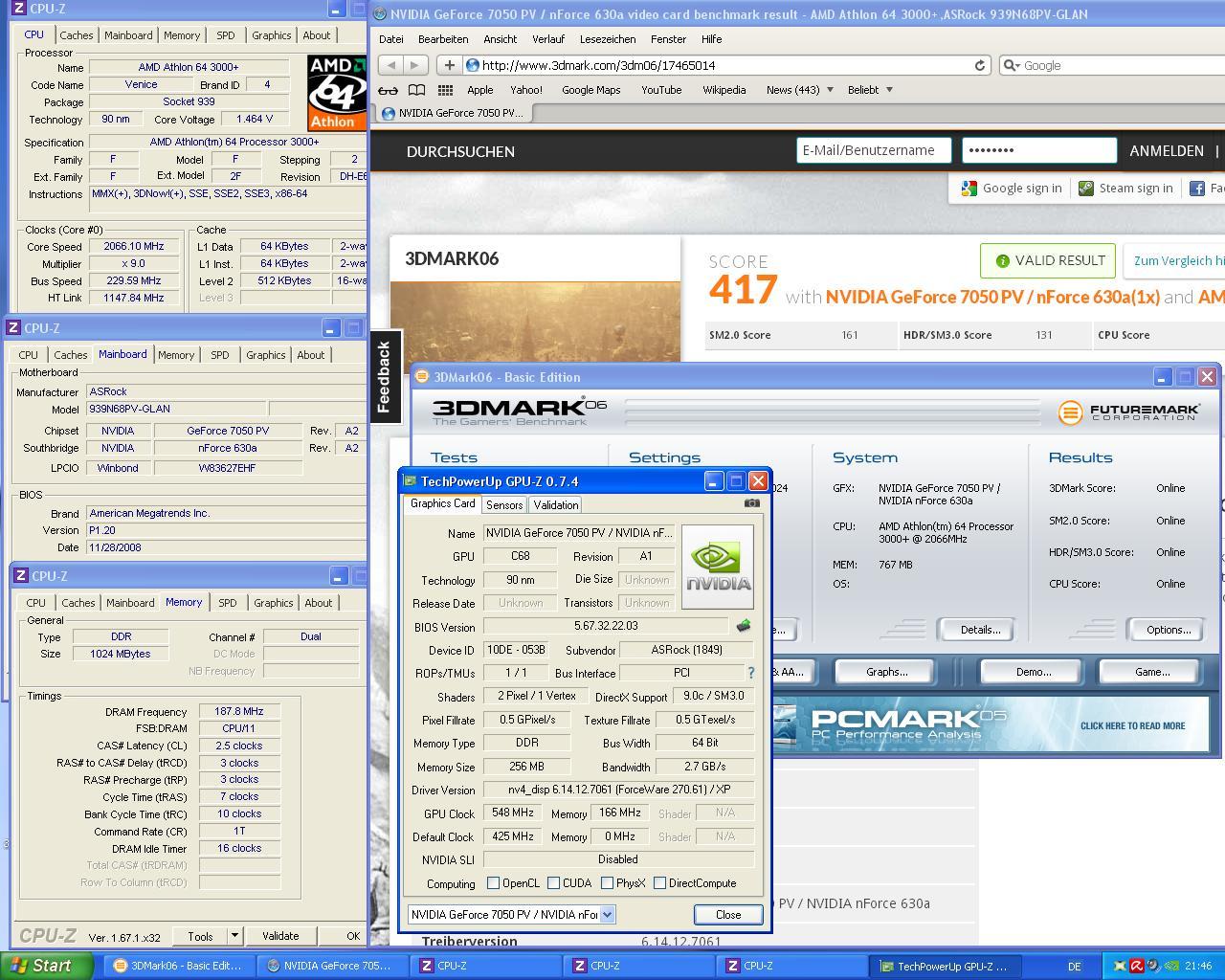Viewport: 1225px width, 980px height.
Task: Click the Demo... button in 3DMark06
Action: (x=1034, y=672)
